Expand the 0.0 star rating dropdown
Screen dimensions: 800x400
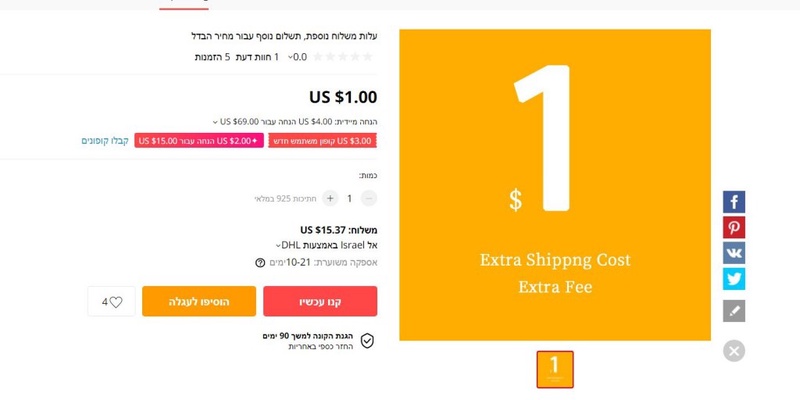click(292, 58)
